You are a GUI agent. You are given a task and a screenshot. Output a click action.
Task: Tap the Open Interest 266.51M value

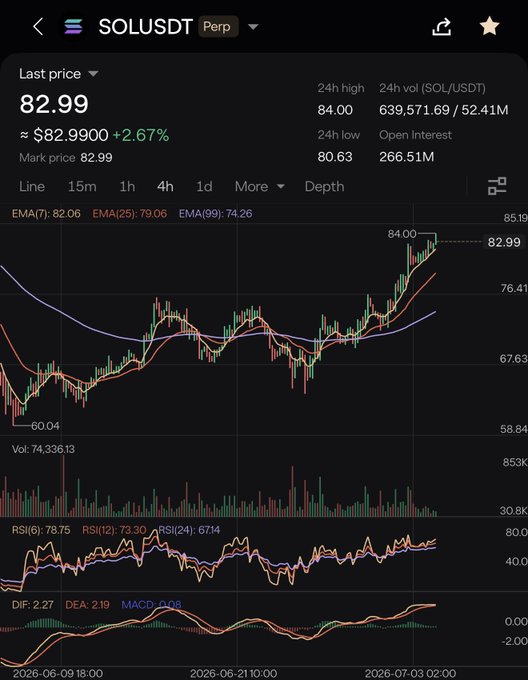click(406, 157)
